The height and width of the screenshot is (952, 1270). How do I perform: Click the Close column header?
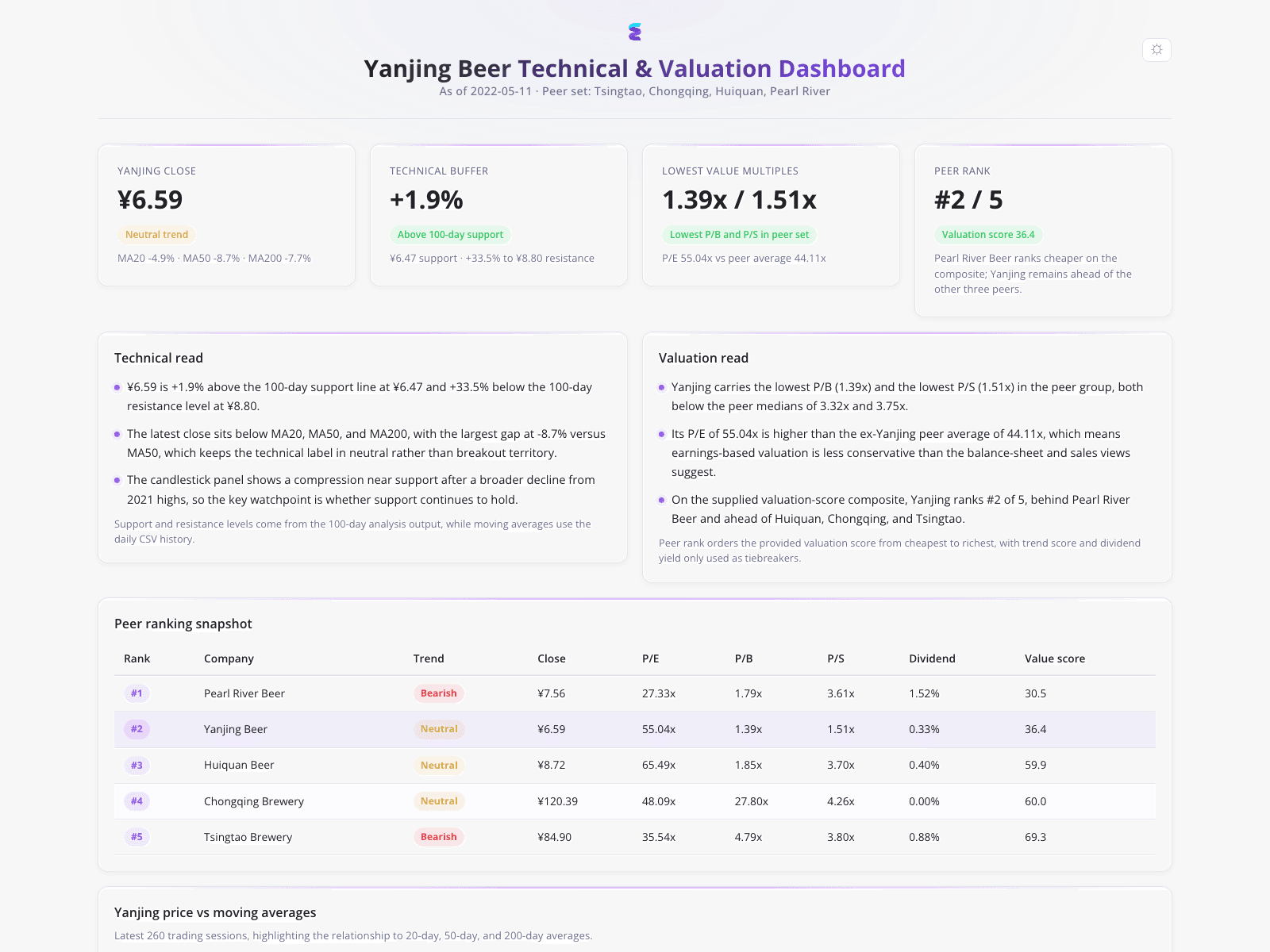552,658
